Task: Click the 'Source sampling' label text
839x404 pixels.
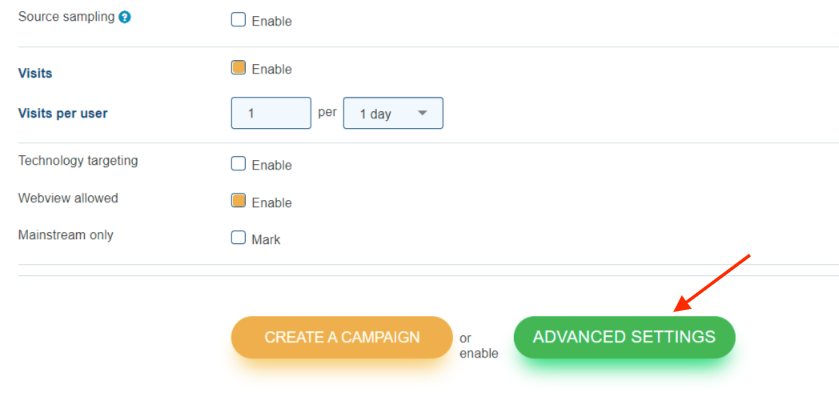Action: (x=66, y=17)
